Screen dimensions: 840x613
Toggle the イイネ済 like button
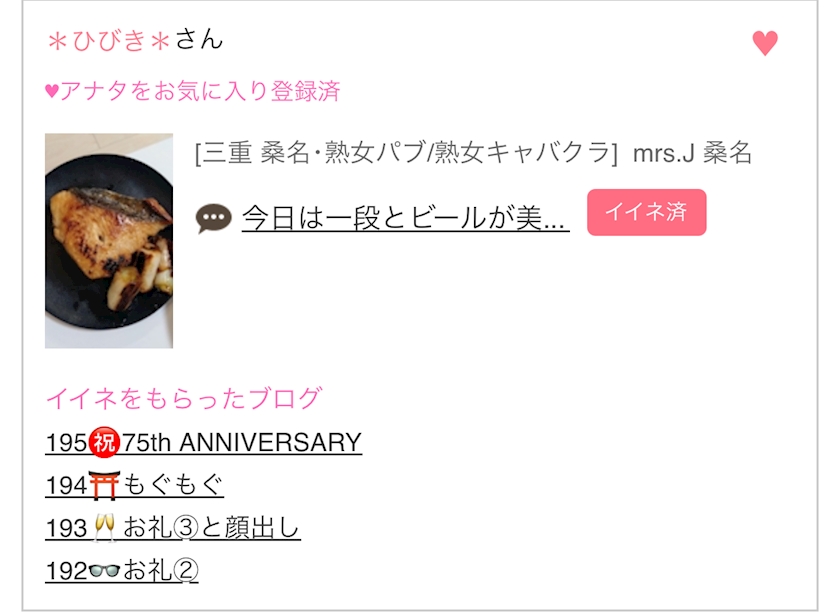[647, 212]
